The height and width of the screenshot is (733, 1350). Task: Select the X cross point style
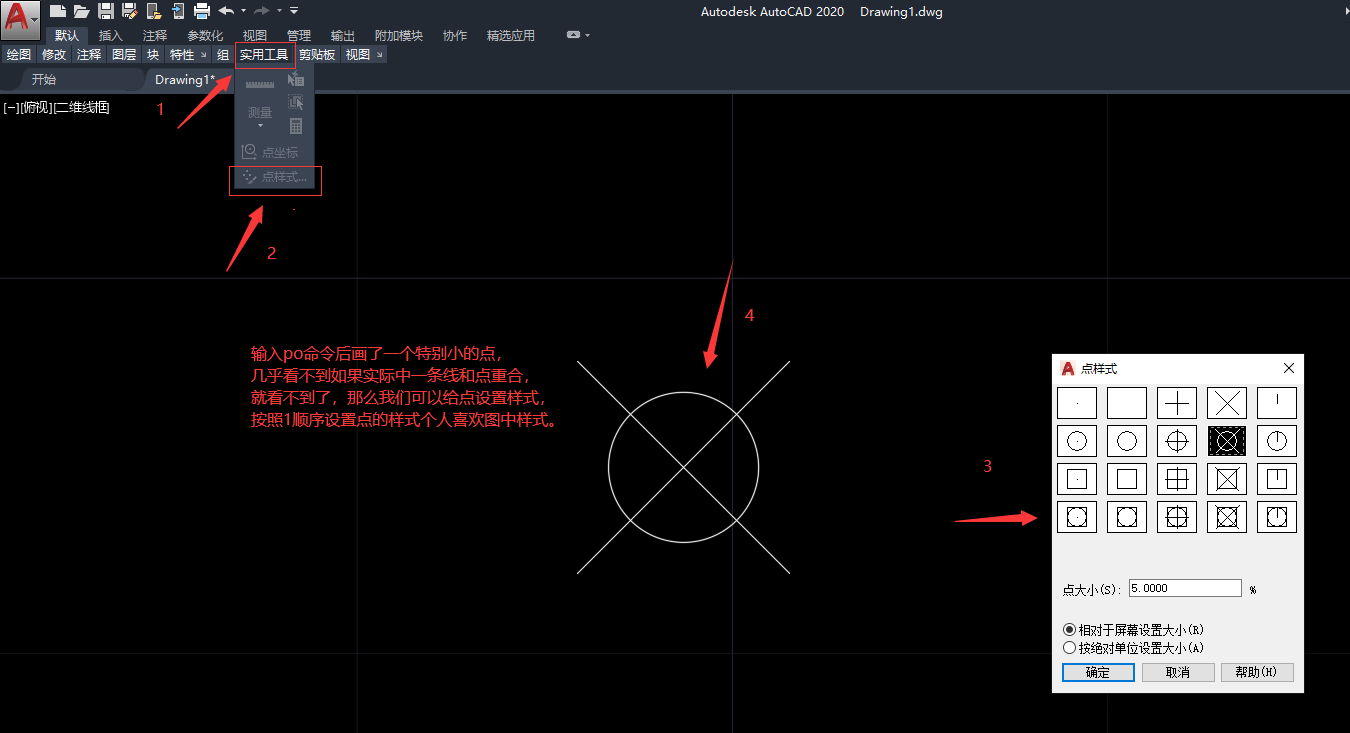[1227, 403]
